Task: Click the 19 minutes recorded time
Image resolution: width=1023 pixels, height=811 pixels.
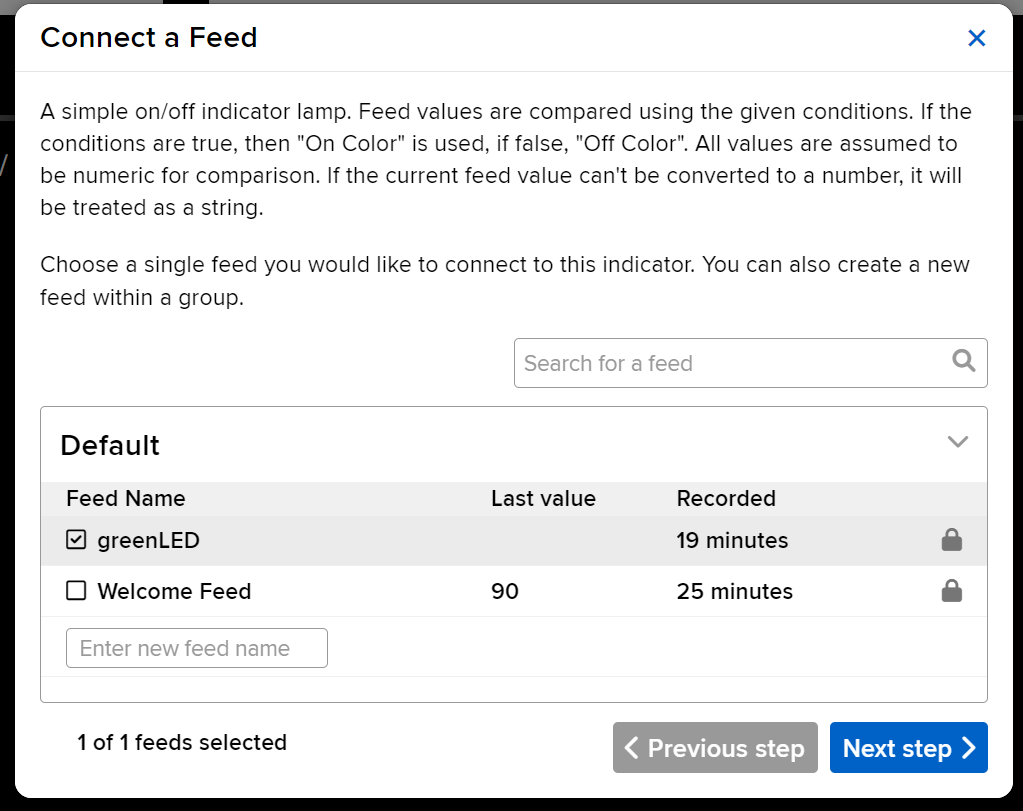Action: click(x=732, y=540)
